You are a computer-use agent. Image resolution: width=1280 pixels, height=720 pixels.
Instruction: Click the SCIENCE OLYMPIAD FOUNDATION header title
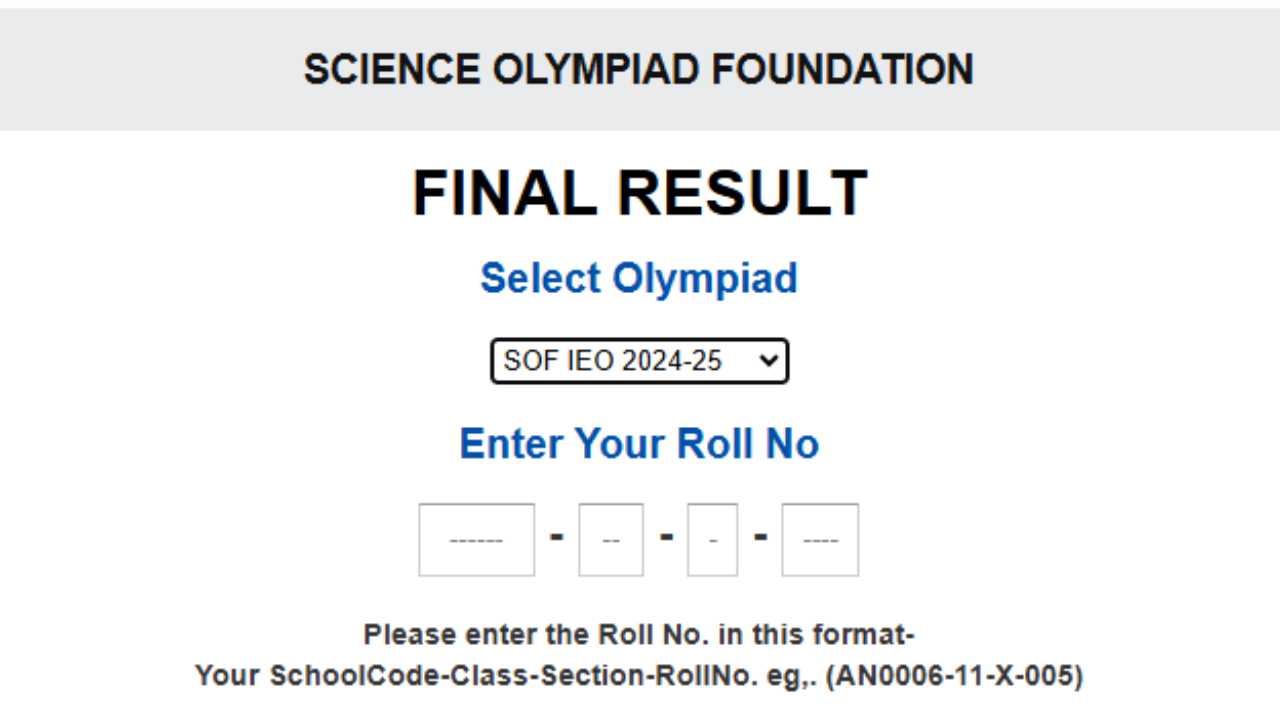[x=639, y=70]
